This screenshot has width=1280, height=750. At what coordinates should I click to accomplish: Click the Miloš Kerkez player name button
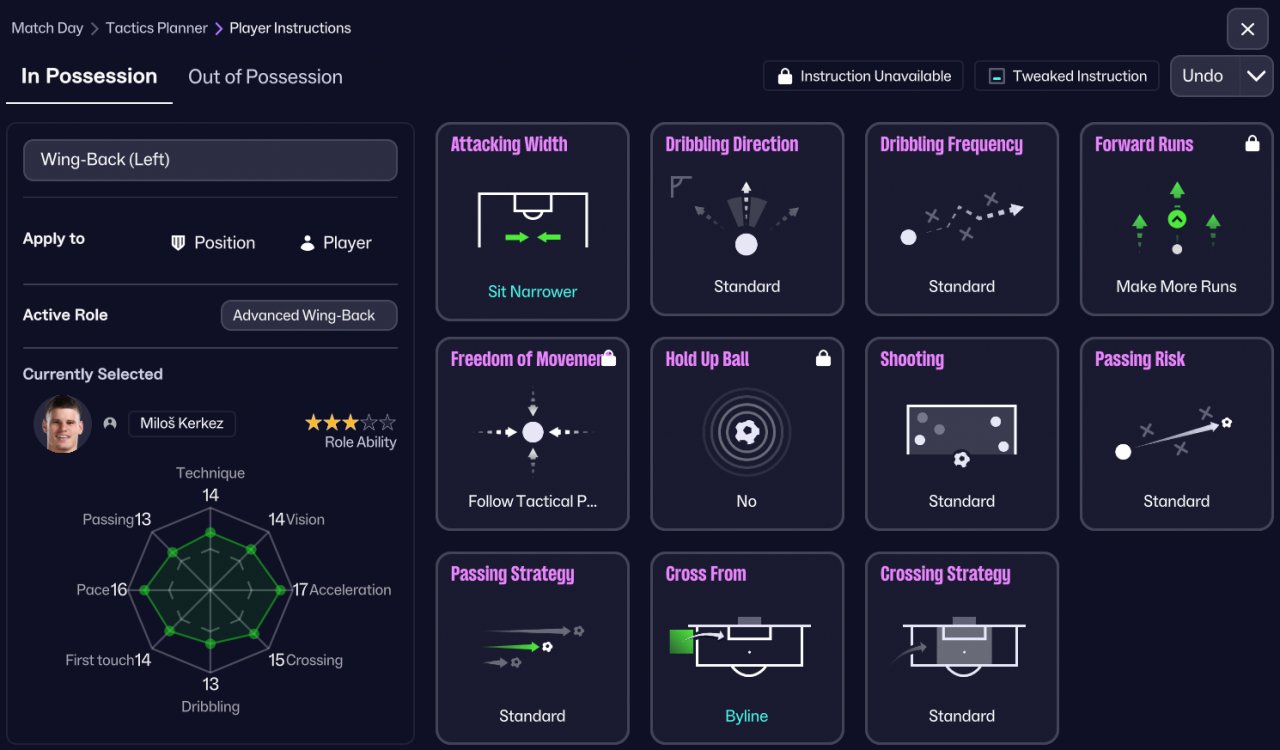point(182,423)
